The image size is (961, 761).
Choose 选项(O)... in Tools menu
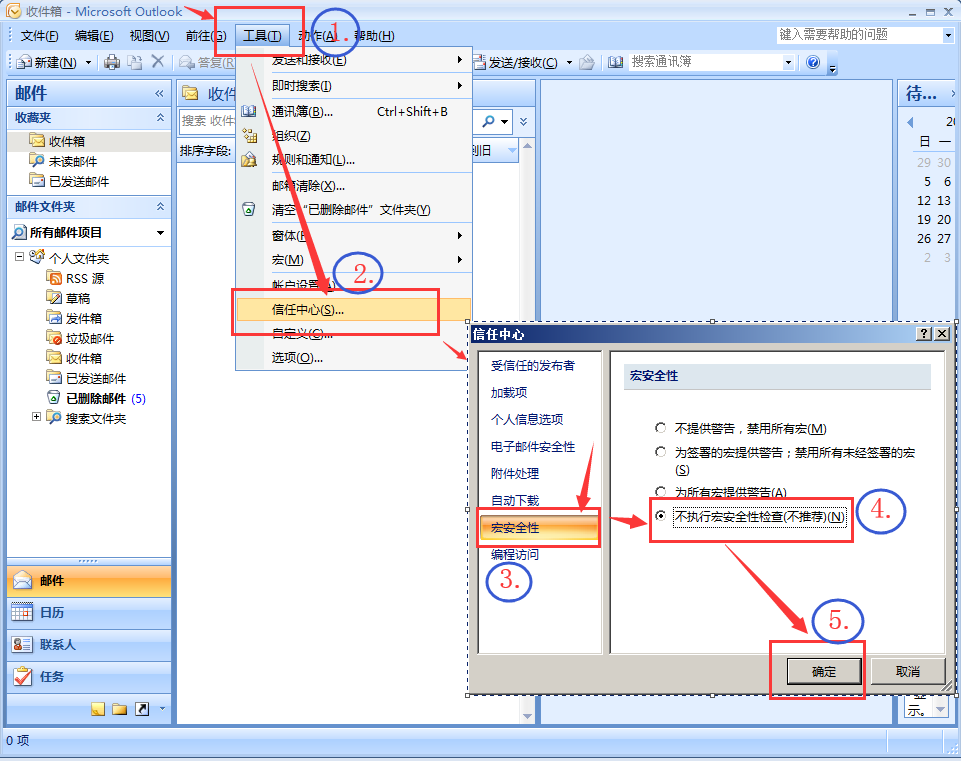tap(354, 357)
